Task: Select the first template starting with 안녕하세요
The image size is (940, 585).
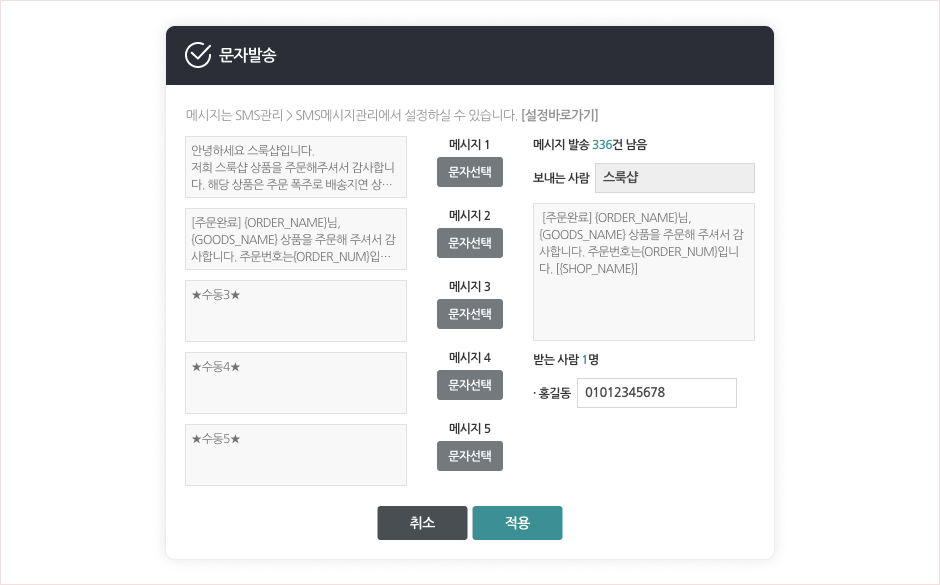Action: click(296, 167)
